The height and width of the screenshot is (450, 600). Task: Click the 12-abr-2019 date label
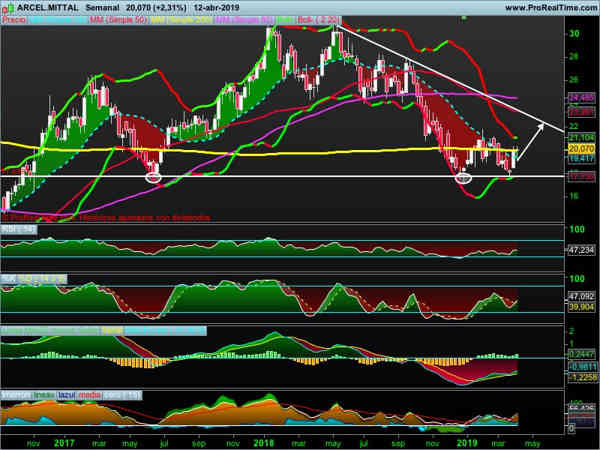[216, 8]
